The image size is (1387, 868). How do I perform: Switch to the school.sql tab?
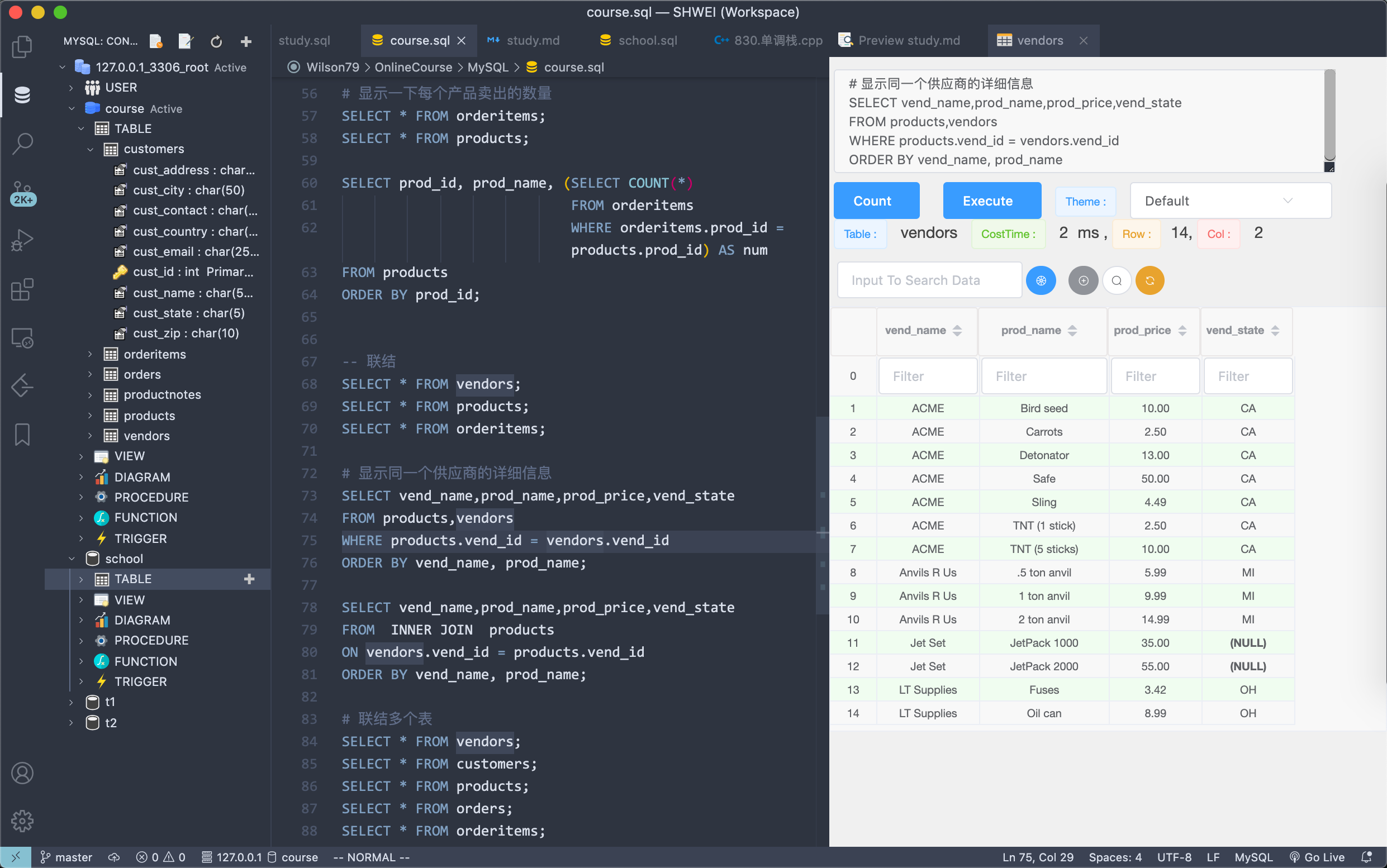coord(647,41)
